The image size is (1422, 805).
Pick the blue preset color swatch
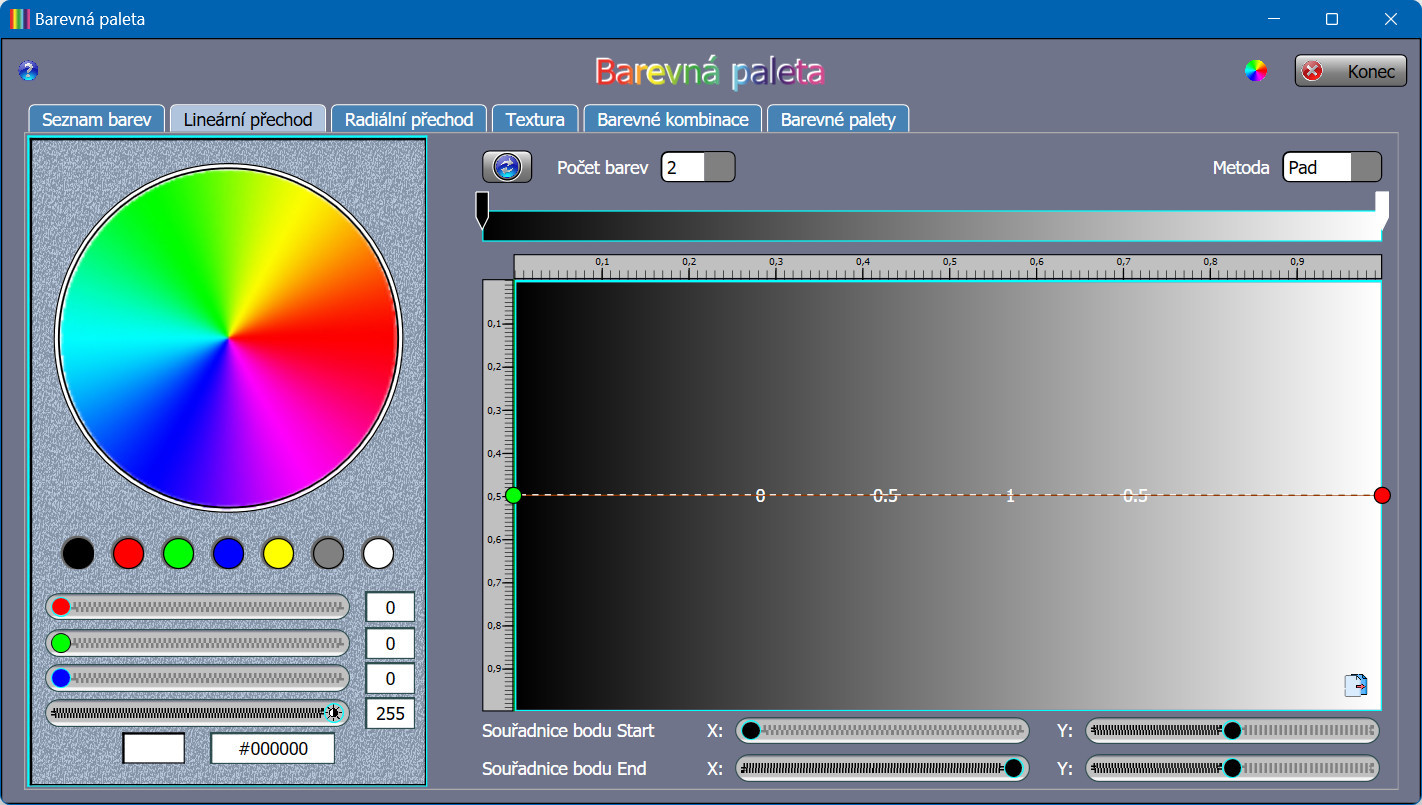(x=228, y=553)
